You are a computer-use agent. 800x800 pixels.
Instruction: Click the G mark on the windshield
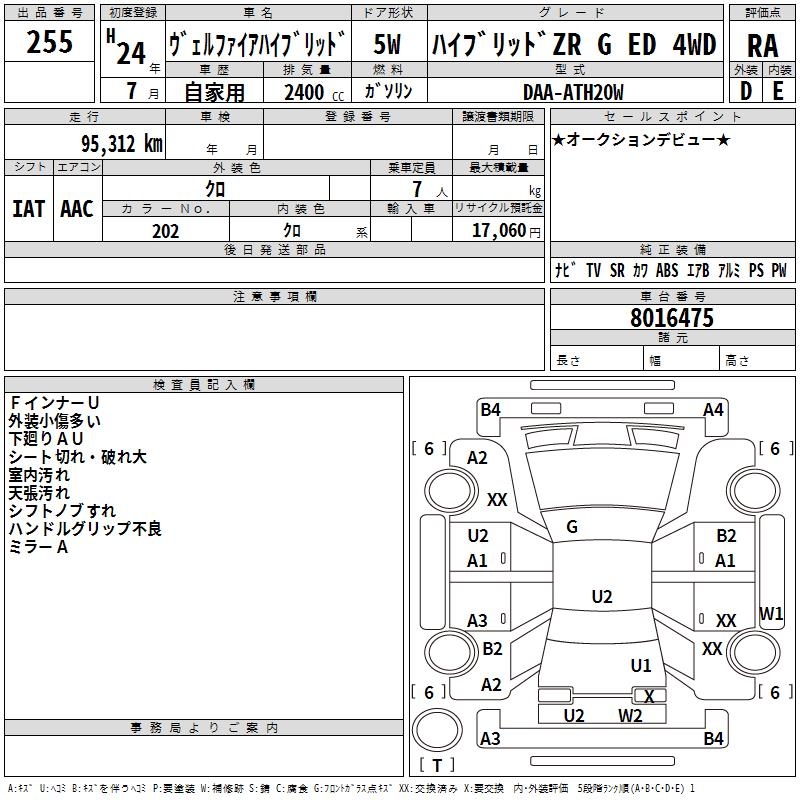click(x=572, y=527)
